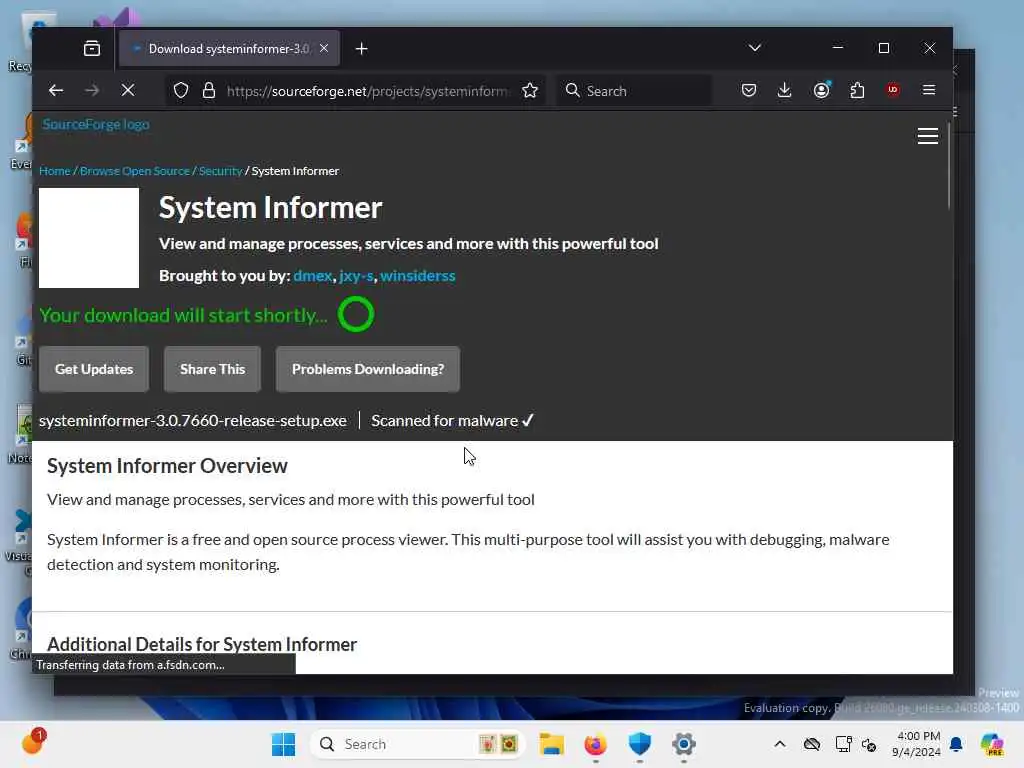Open the 4:00 PM clock and date

[x=916, y=744]
